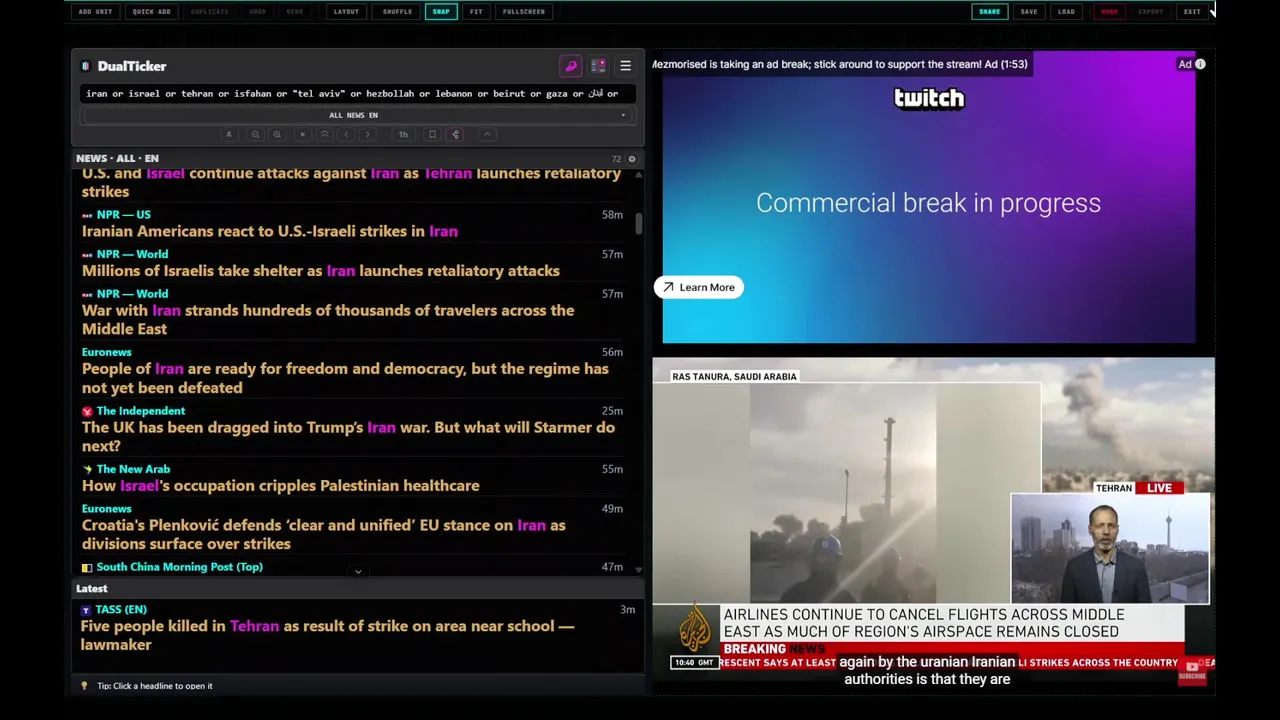Collapse the ticker toolbar with up chevron

point(487,134)
